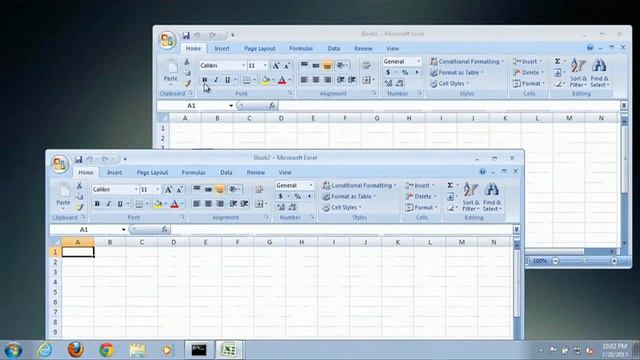Click Paste in the Book2 ribbon
Viewport: 640px width, 360px height.
coord(63,196)
